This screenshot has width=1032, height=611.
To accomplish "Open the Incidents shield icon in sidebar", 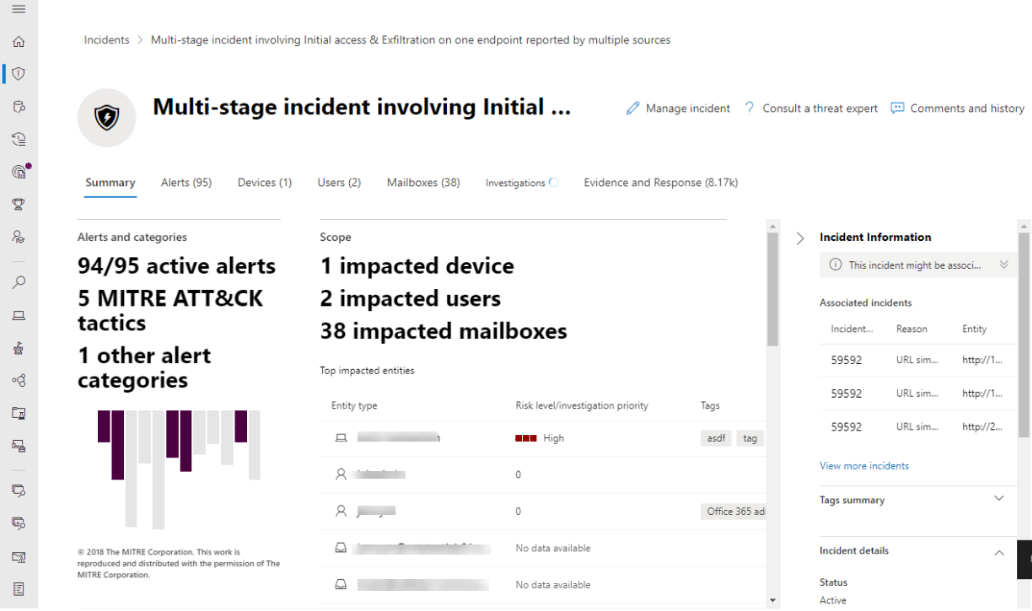I will tap(18, 74).
